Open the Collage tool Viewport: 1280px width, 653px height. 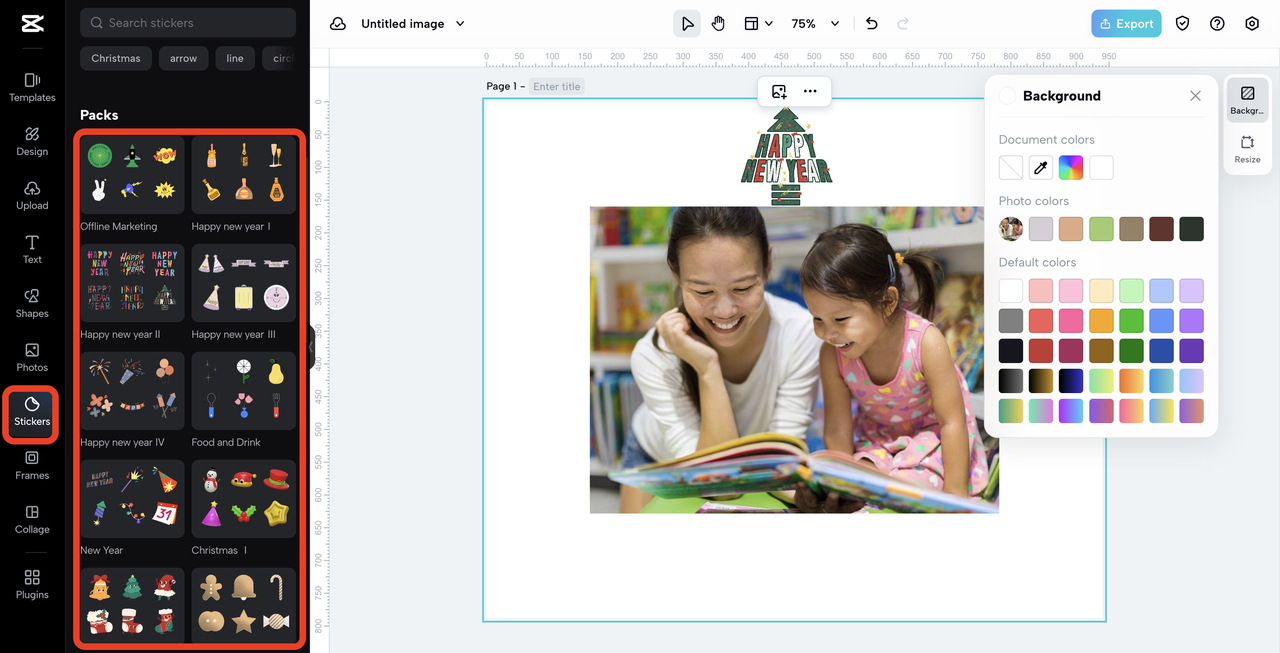[x=32, y=519]
